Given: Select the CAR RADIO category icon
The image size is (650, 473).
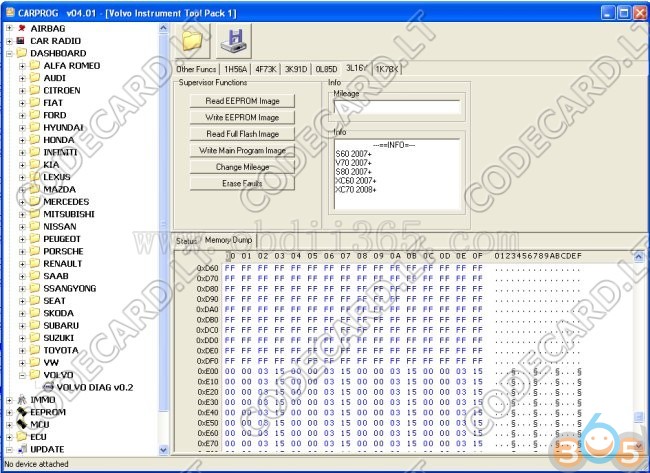Looking at the screenshot, I should (x=21, y=41).
